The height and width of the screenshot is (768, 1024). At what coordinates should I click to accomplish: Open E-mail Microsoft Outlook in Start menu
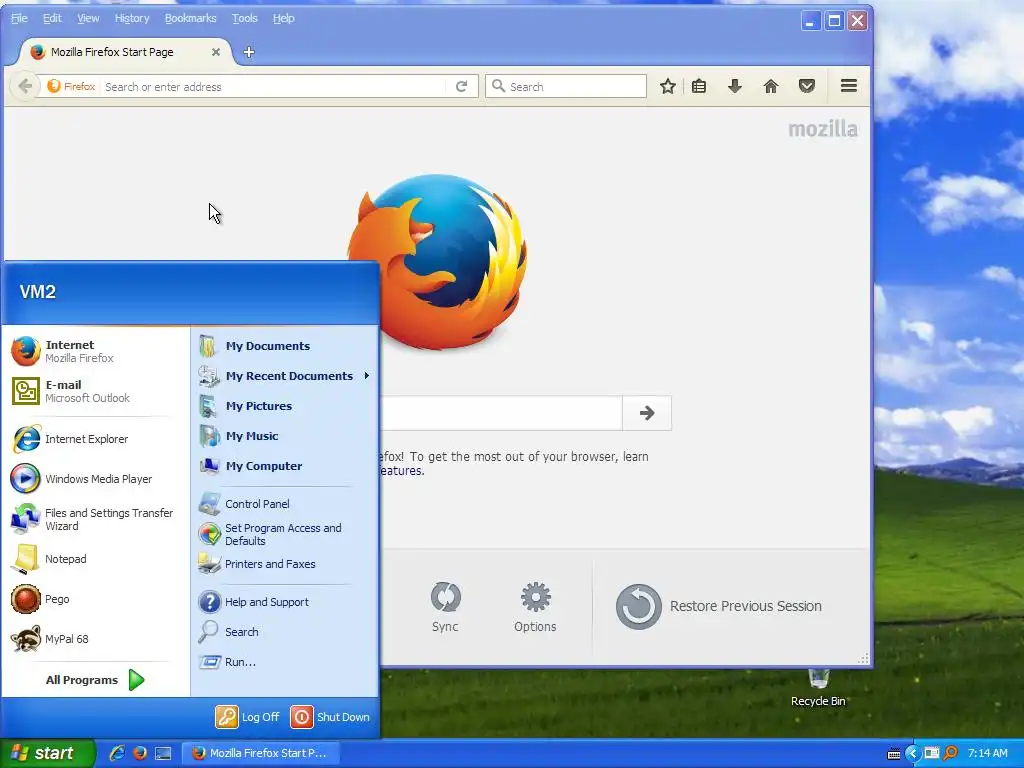(x=96, y=391)
